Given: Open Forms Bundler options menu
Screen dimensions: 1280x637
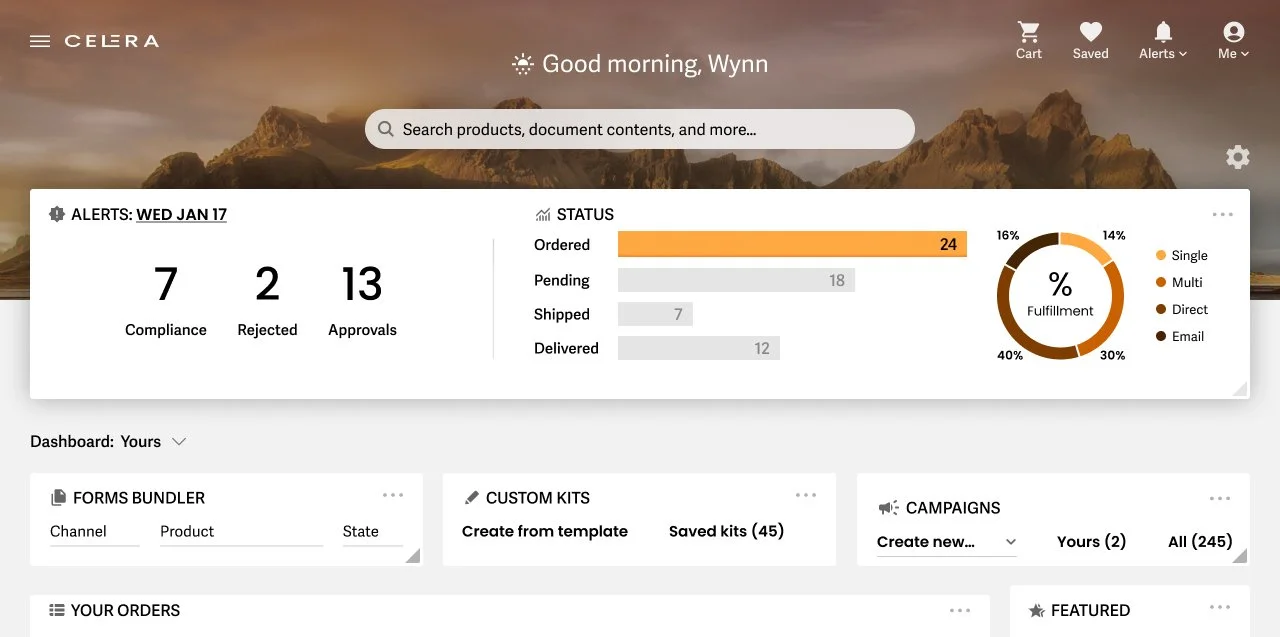Looking at the screenshot, I should (x=393, y=495).
